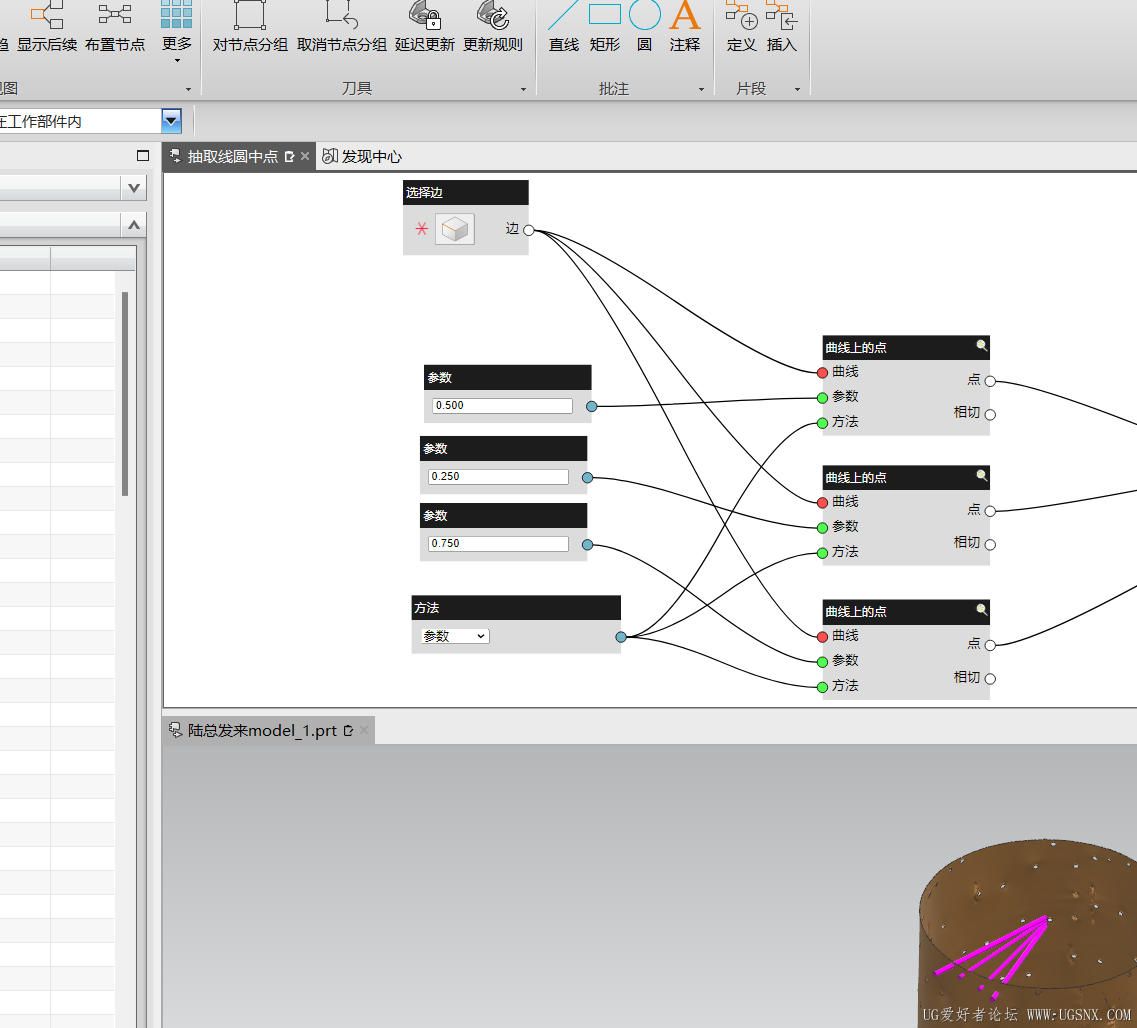Select the 圆 circle annotation tool
1137x1028 pixels.
tap(645, 15)
